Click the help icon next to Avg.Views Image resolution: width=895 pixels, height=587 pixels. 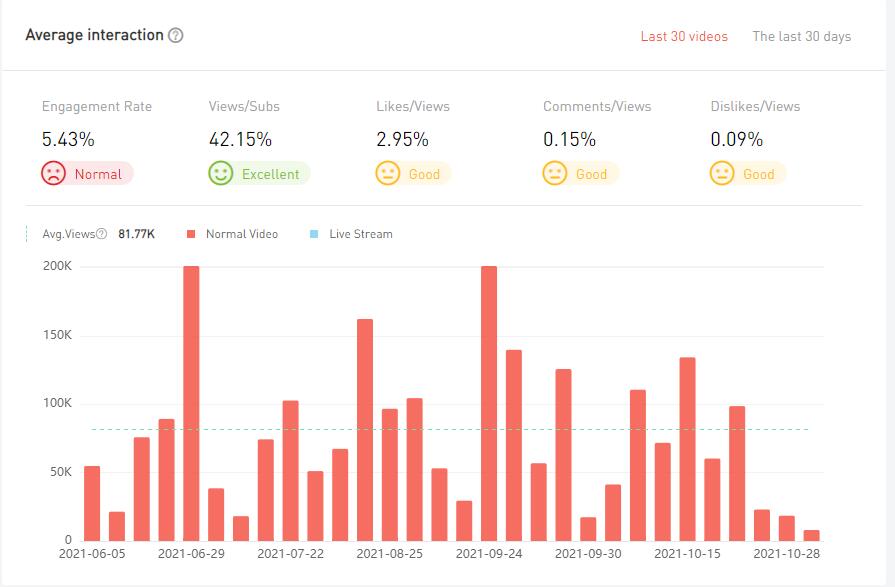click(x=101, y=234)
